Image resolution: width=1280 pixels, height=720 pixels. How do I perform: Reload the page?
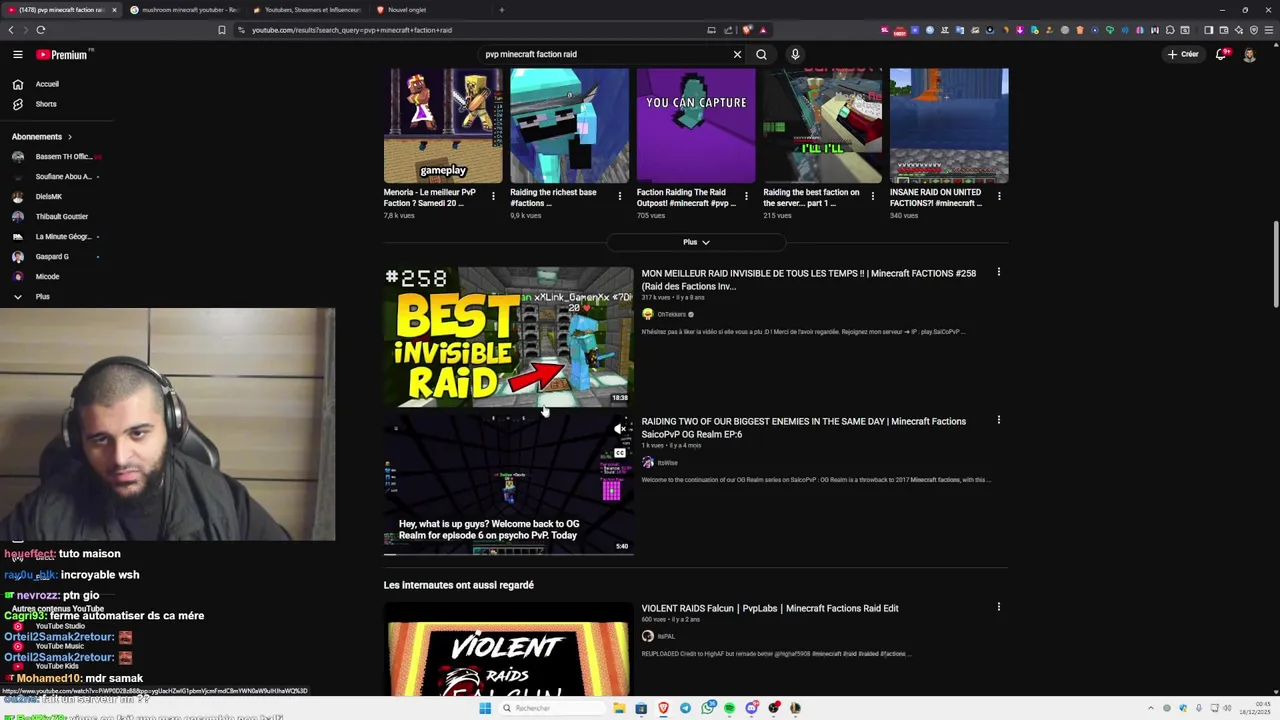[41, 30]
